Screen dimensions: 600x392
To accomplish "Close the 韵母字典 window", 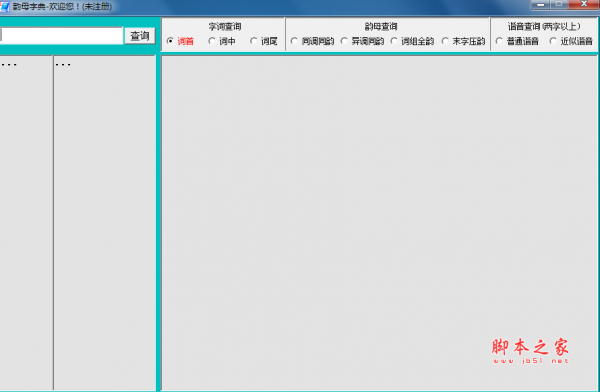I will [x=584, y=5].
